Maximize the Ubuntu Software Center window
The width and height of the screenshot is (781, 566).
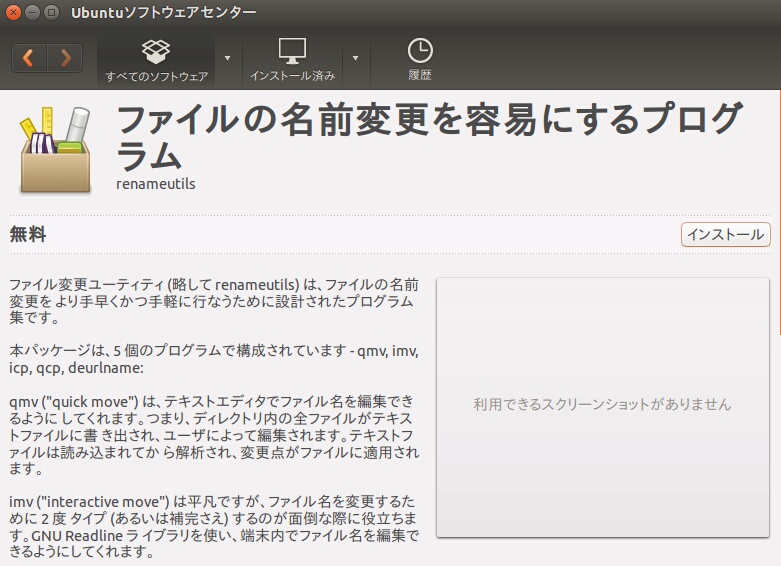pyautogui.click(x=51, y=12)
